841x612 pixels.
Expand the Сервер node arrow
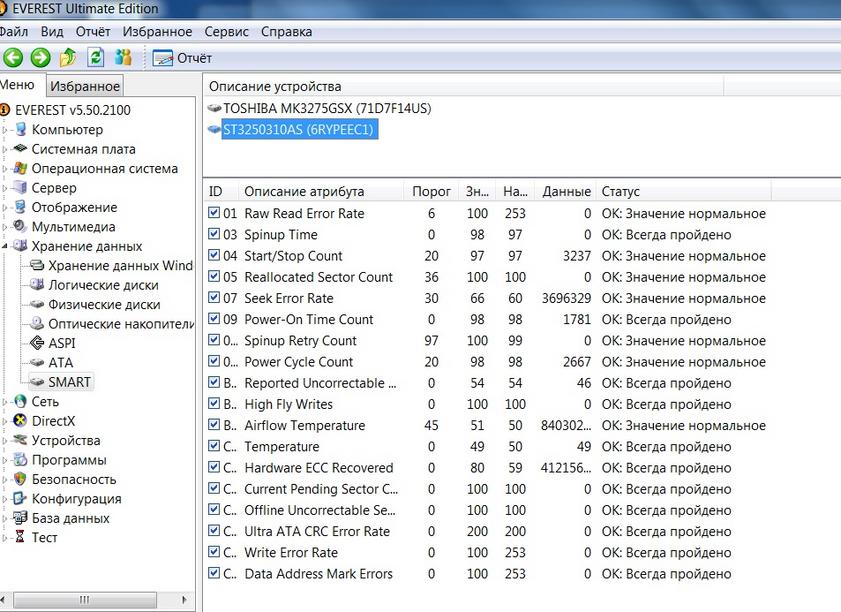pyautogui.click(x=5, y=188)
